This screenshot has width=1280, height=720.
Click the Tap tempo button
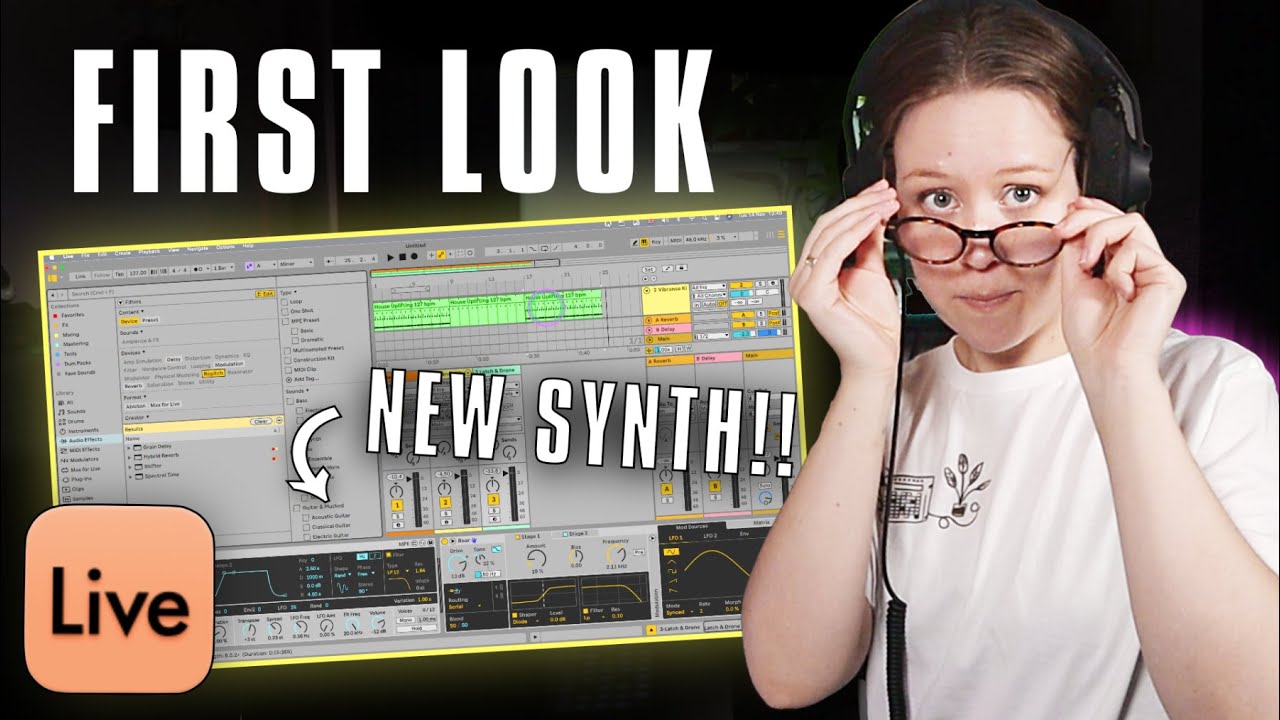click(119, 274)
